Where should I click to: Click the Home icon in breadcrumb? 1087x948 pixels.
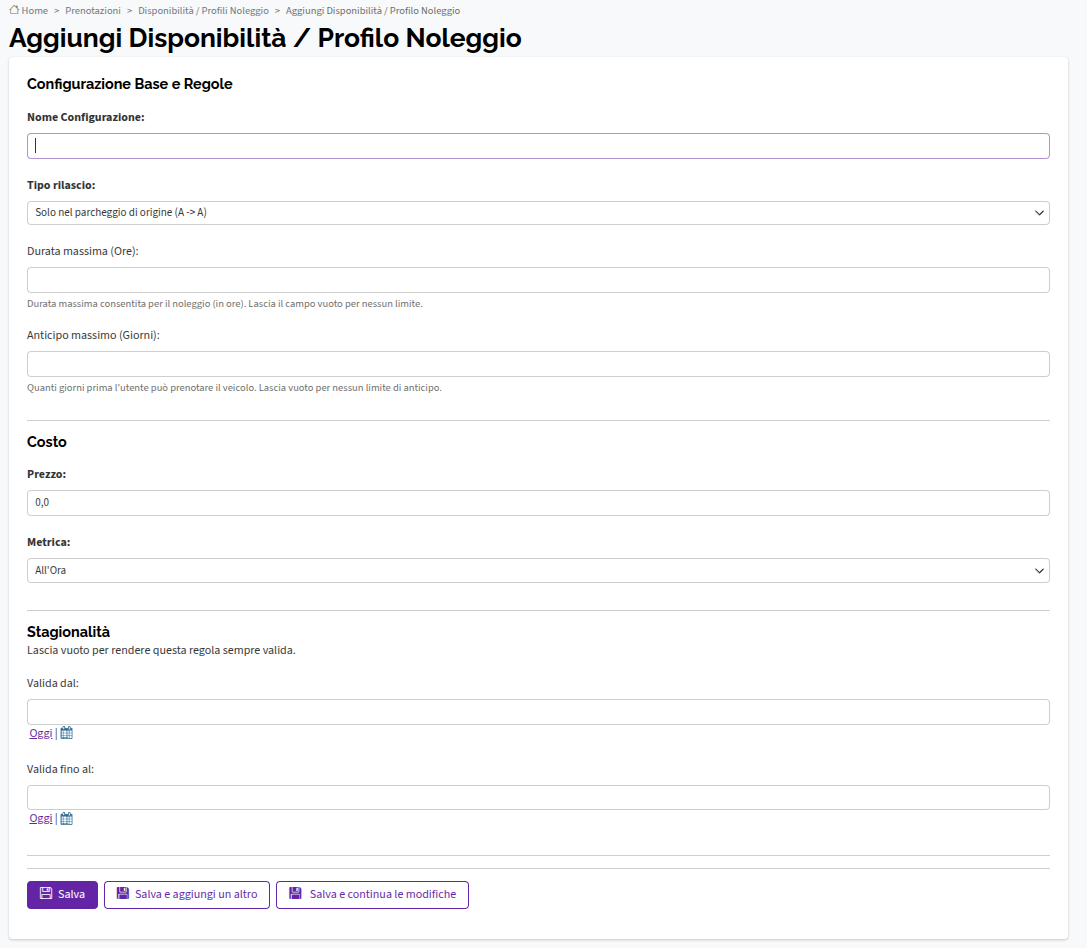point(14,10)
